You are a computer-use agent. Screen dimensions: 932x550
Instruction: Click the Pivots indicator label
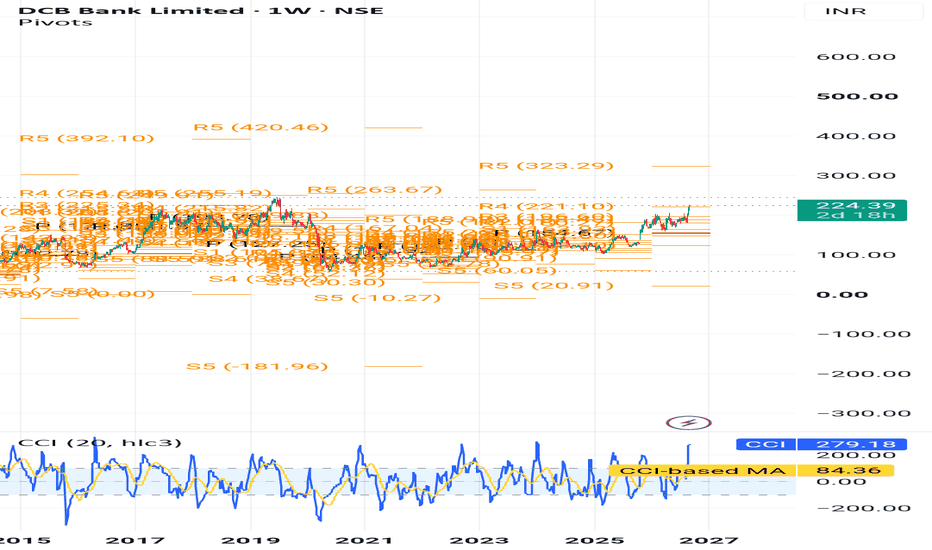[55, 23]
